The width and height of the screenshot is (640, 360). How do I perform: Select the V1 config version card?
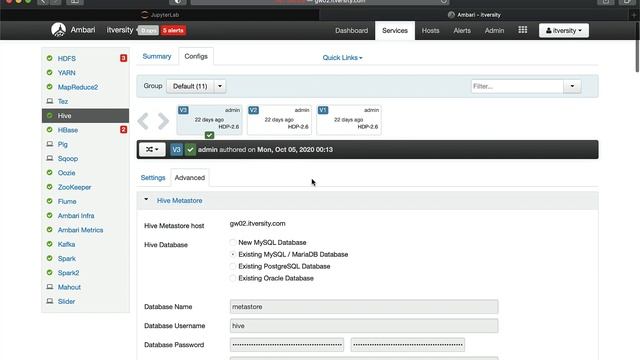[x=349, y=120]
